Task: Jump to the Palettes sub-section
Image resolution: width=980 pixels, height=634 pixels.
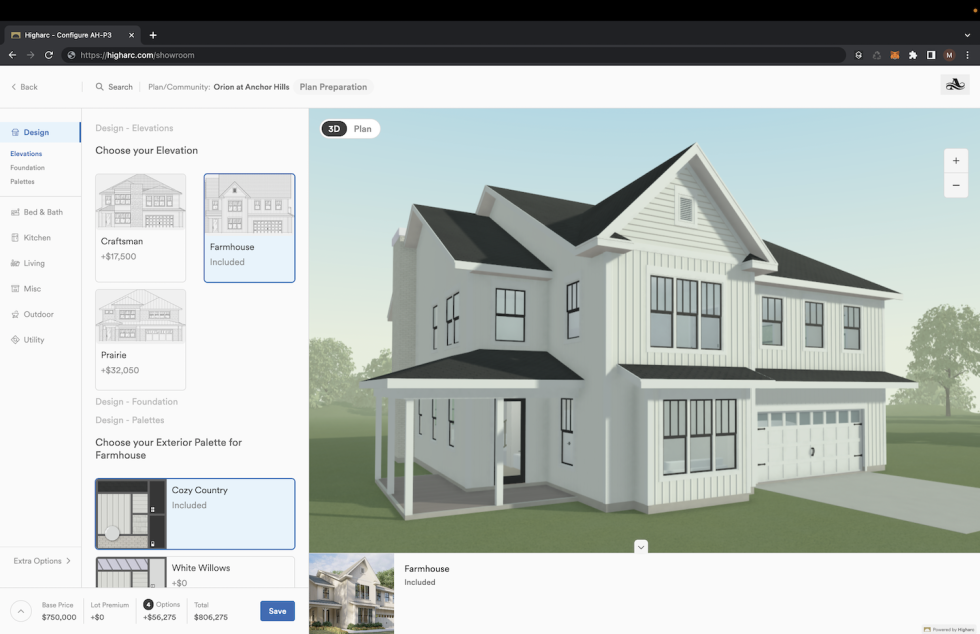Action: coord(22,182)
